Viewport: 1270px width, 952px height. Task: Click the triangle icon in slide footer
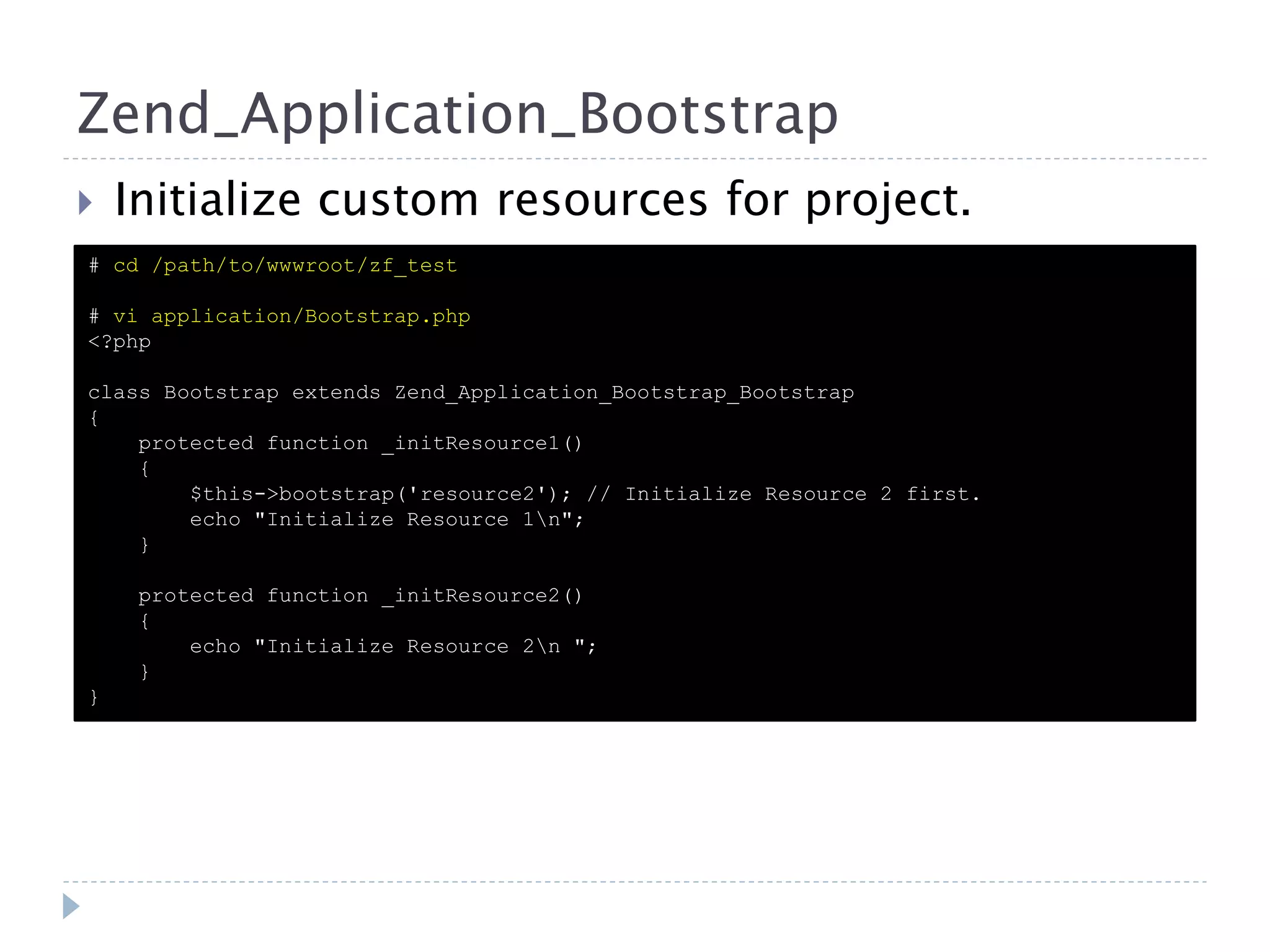[x=71, y=906]
